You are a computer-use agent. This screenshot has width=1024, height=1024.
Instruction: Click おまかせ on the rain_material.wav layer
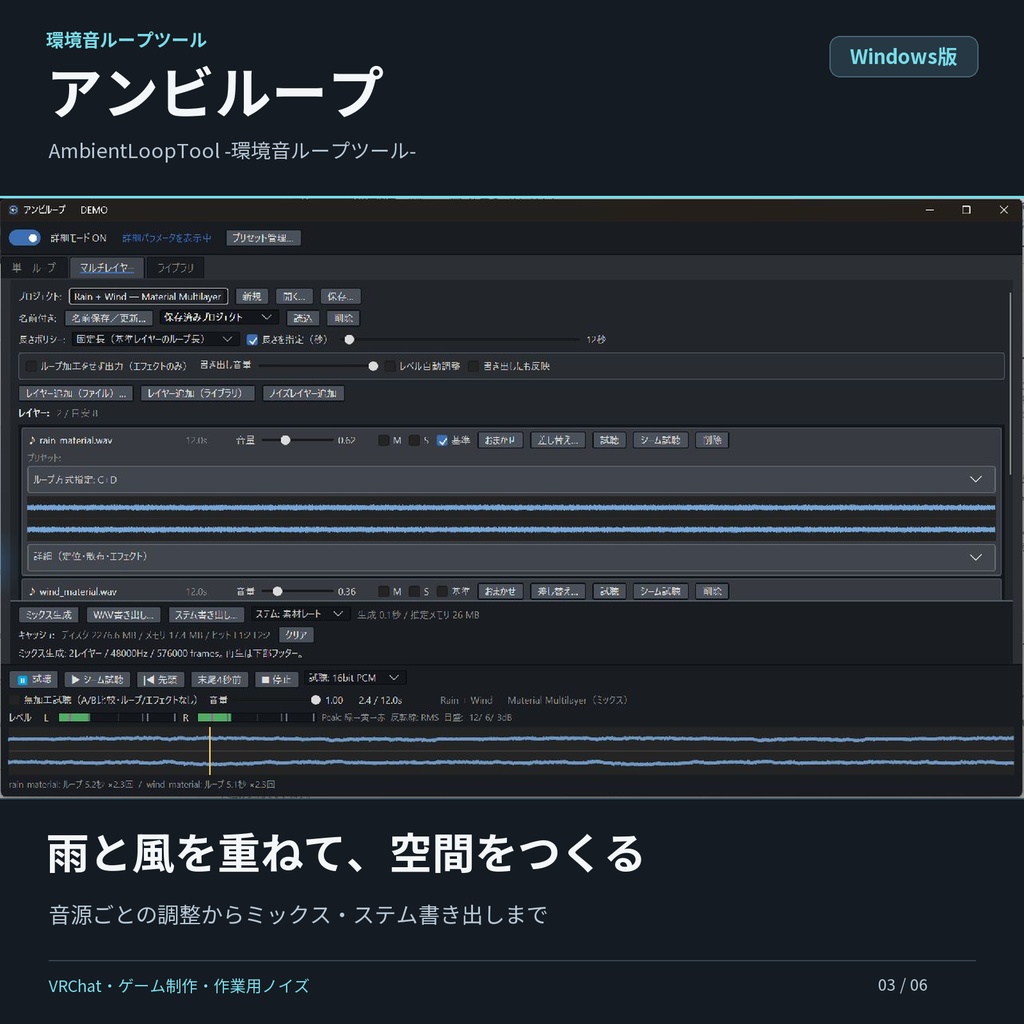(x=500, y=440)
